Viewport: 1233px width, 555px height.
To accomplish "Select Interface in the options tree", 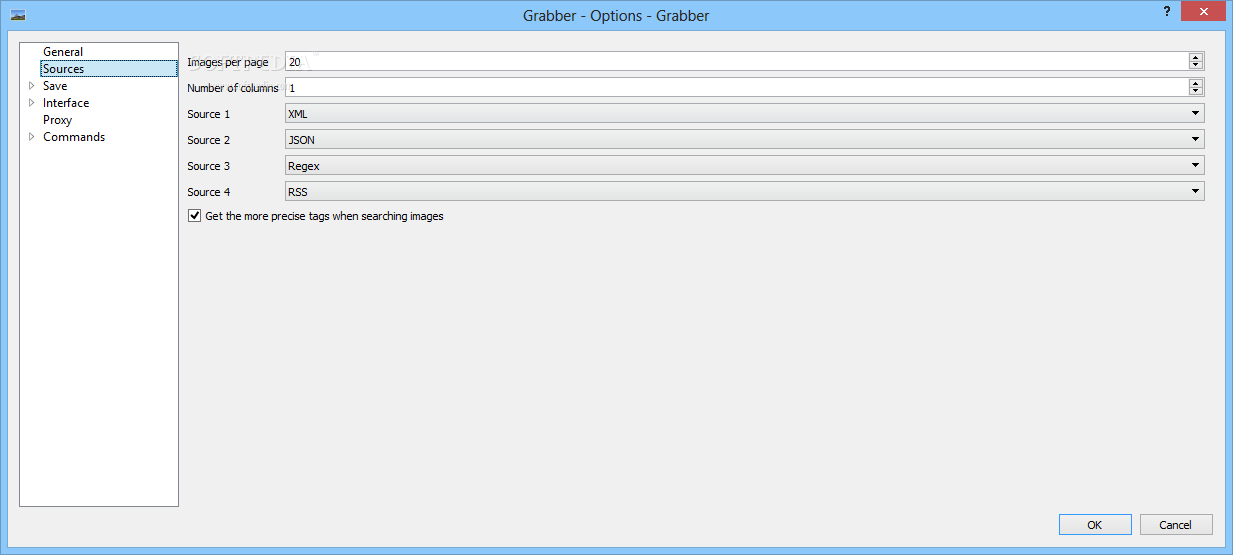I will (66, 103).
